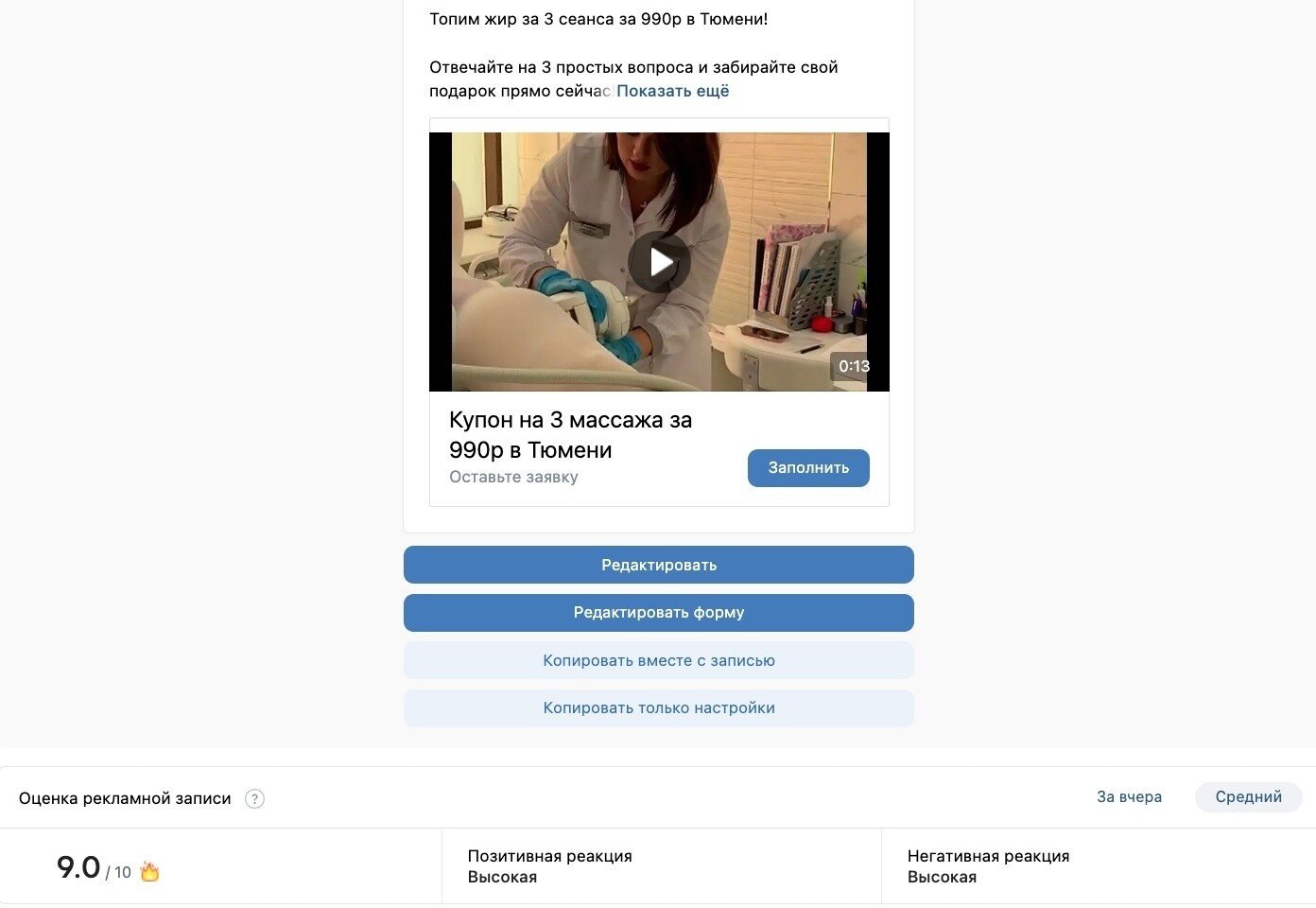Click the help question mark icon
The image size is (1316, 908).
(254, 798)
